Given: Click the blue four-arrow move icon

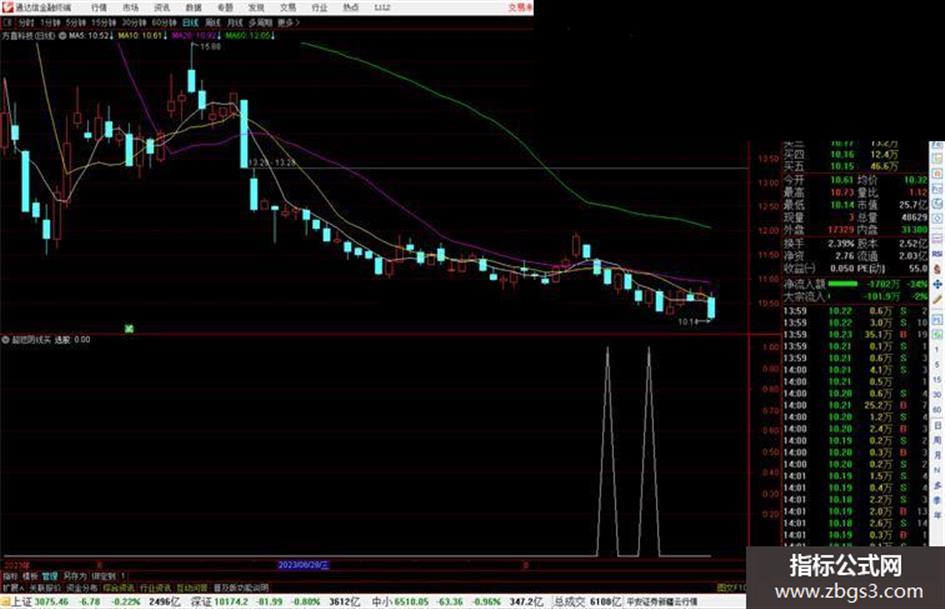Looking at the screenshot, I should (x=937, y=284).
